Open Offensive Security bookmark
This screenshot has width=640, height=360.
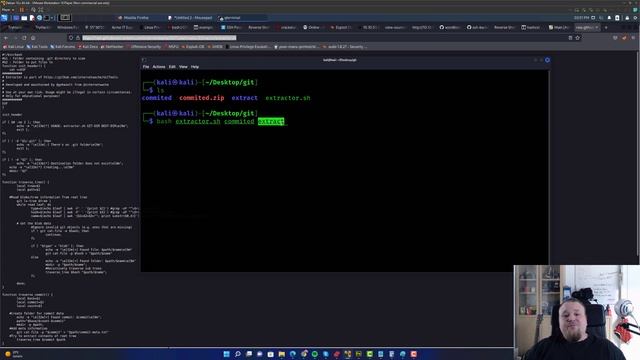[144, 47]
